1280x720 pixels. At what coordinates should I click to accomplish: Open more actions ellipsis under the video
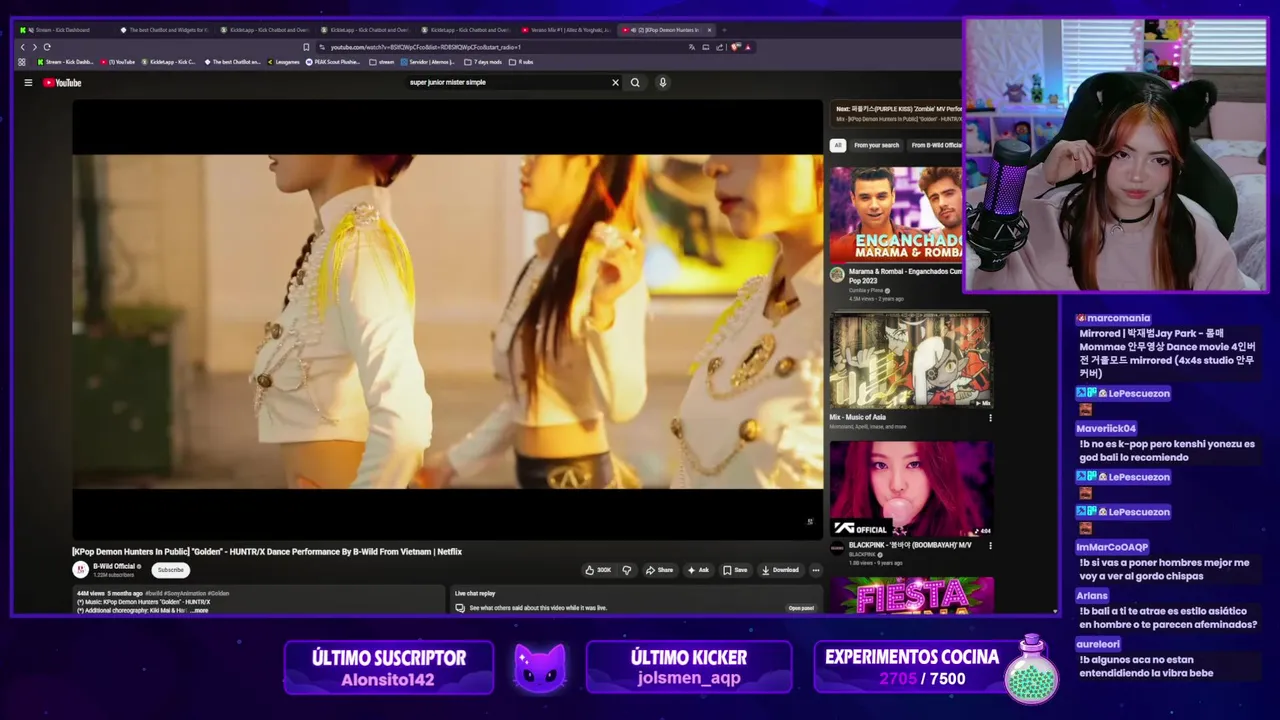815,570
